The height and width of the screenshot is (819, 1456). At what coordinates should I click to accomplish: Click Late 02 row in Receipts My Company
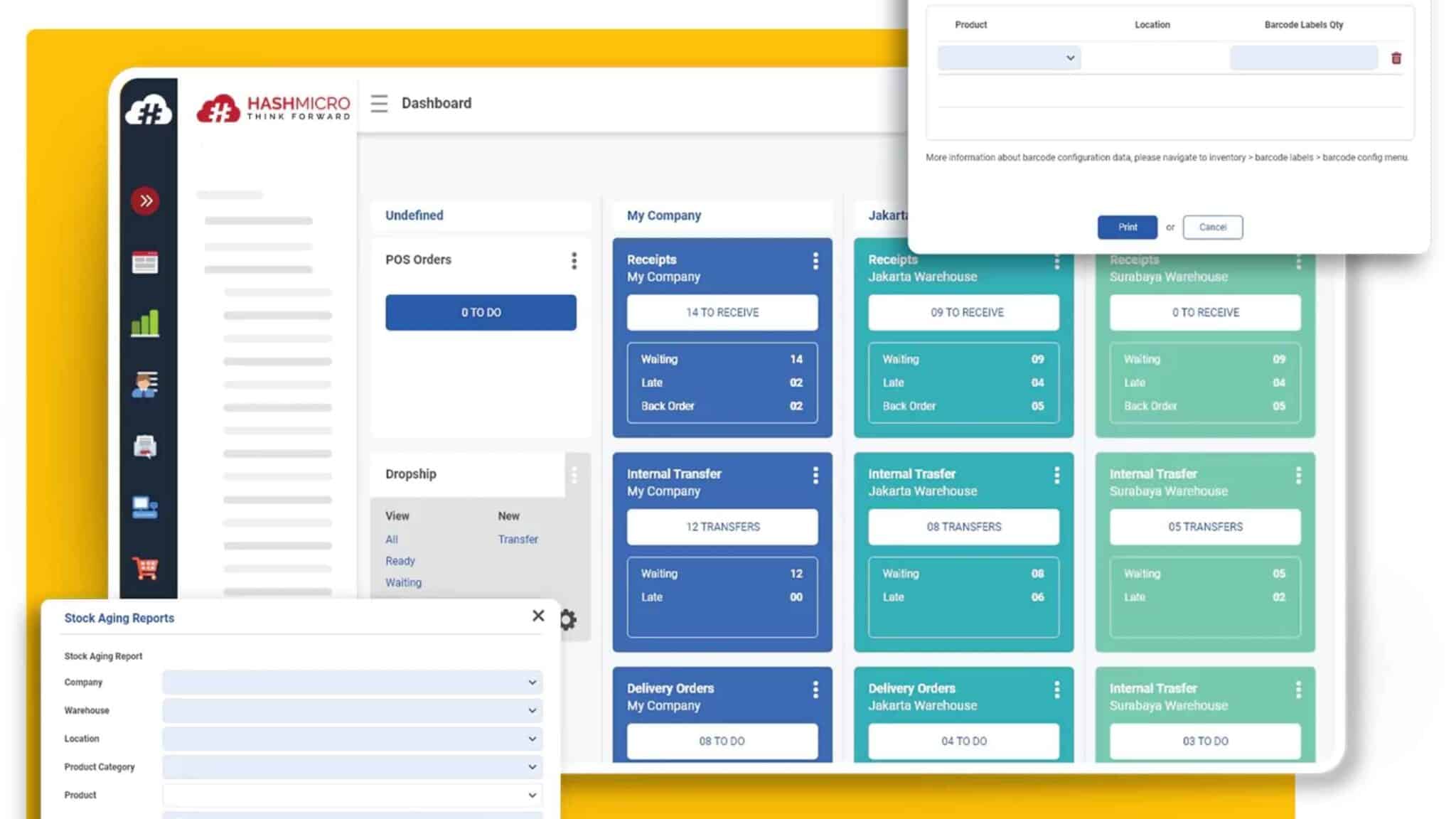[x=722, y=383]
